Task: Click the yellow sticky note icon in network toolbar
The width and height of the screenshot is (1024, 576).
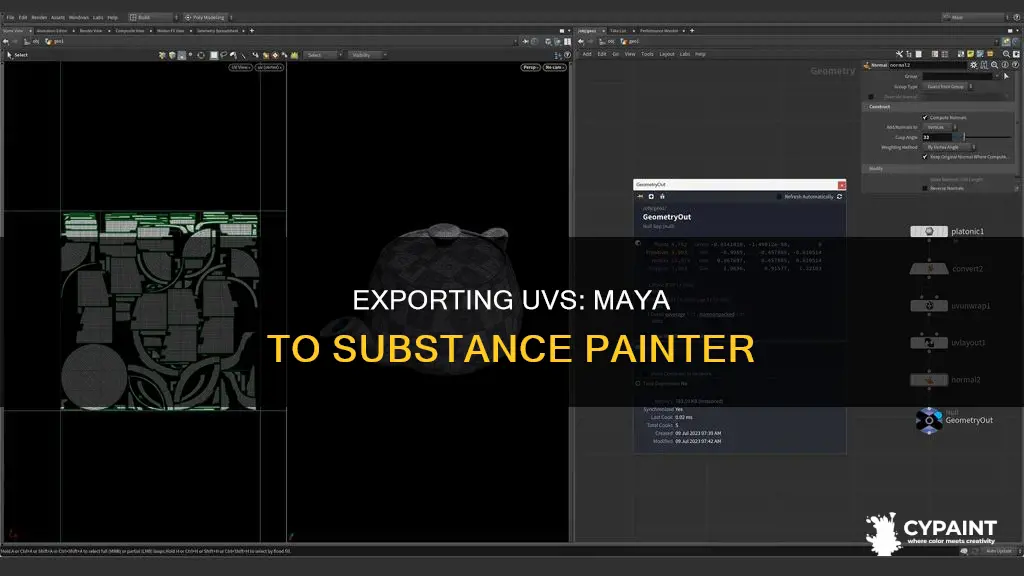Action: [970, 54]
